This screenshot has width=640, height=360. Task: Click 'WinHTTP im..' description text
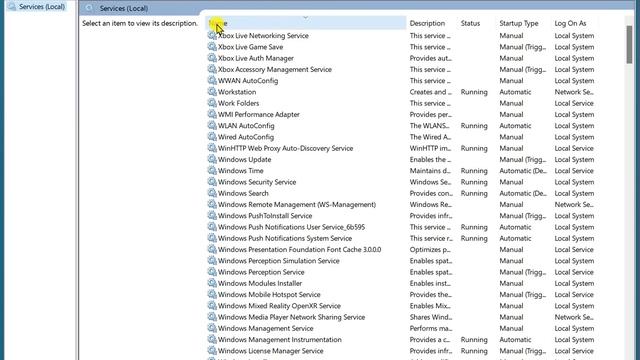click(430, 149)
